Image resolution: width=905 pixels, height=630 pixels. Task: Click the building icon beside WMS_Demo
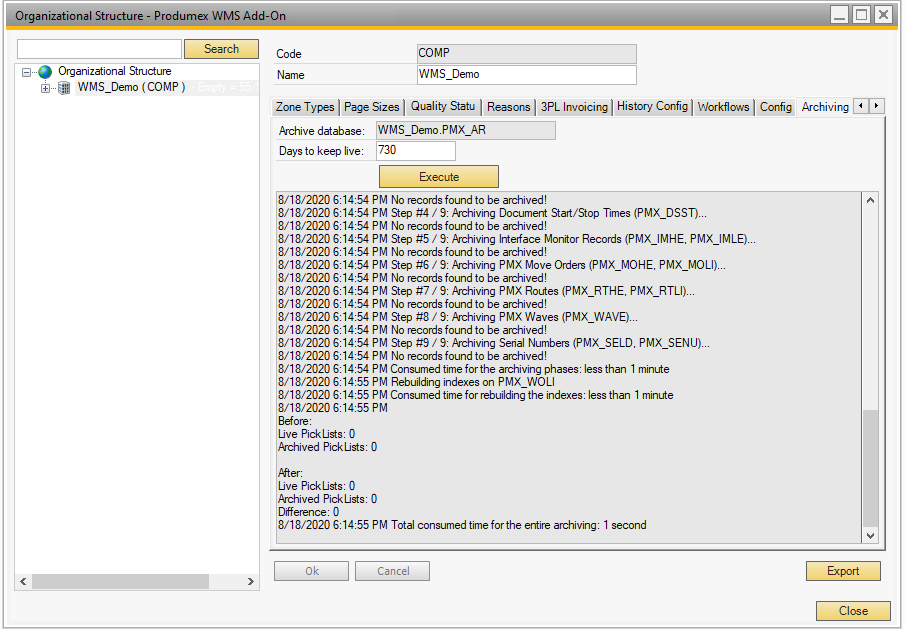pos(62,87)
